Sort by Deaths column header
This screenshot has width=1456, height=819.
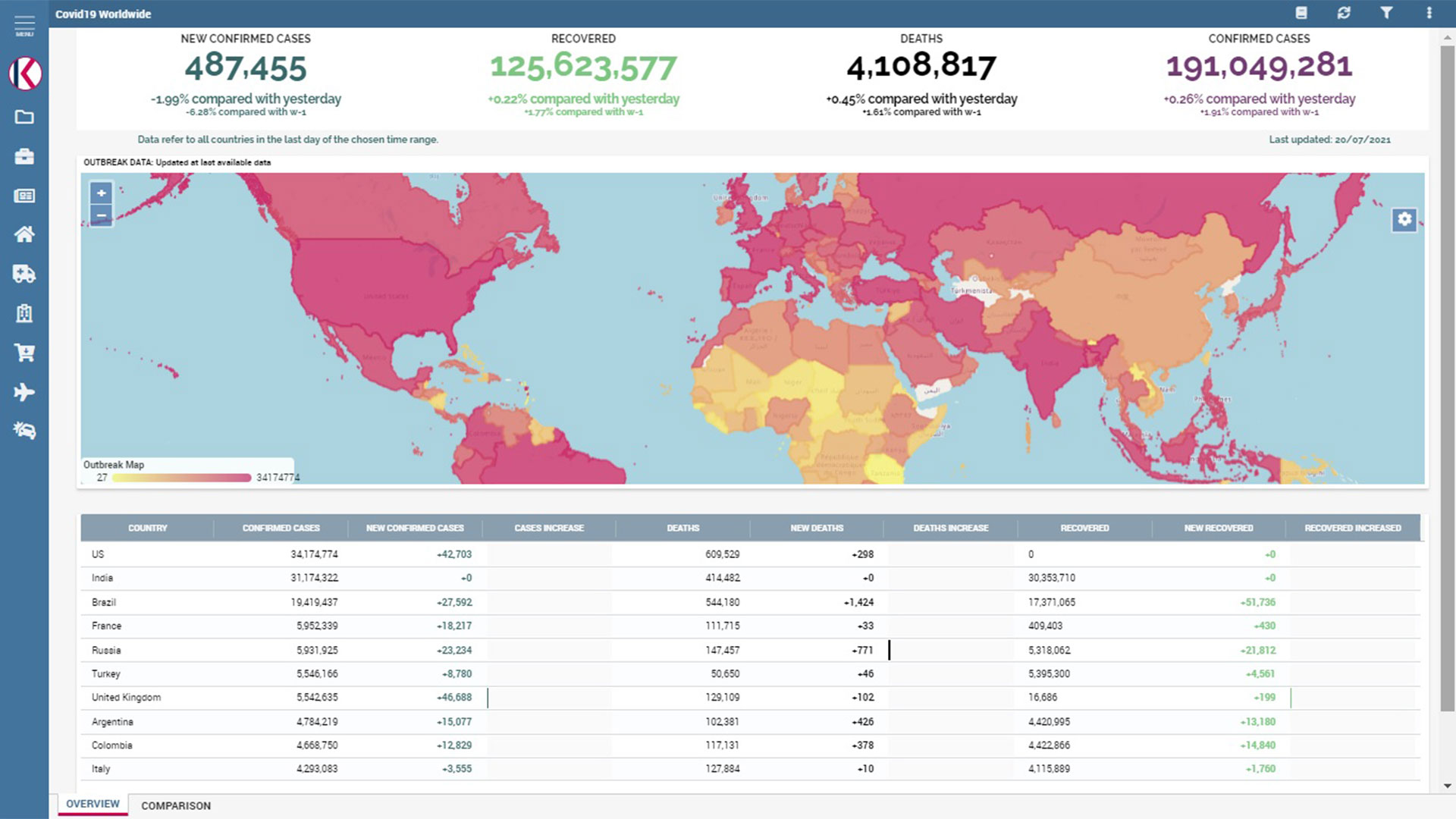tap(682, 528)
